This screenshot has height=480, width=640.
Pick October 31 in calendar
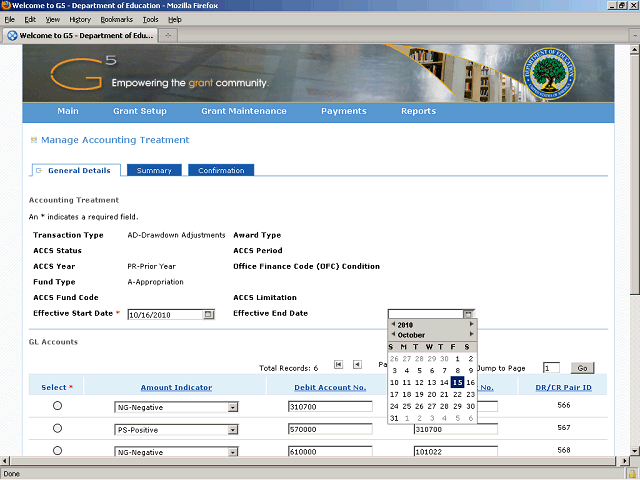coord(394,418)
